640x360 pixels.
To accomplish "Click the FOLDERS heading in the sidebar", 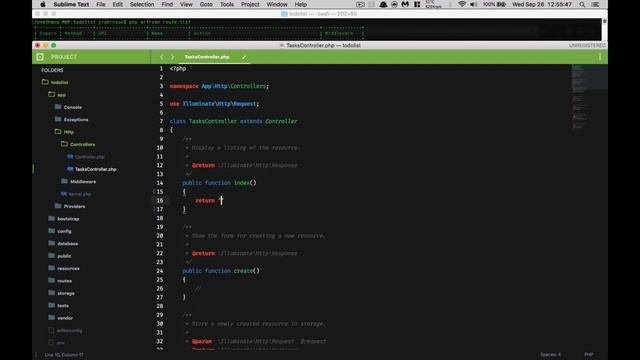I will click(52, 70).
